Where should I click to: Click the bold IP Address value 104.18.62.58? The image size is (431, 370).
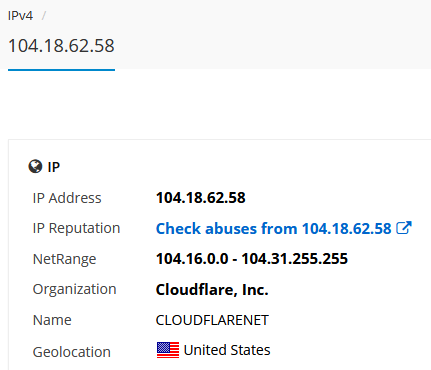click(x=201, y=198)
